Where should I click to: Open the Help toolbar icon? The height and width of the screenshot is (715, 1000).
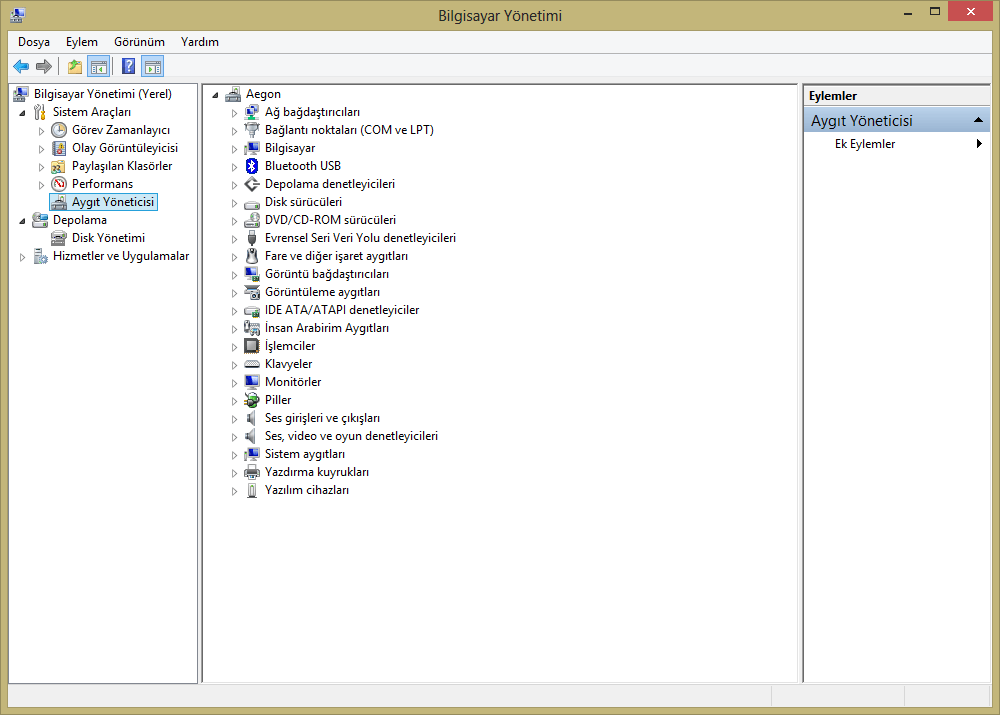(128, 66)
